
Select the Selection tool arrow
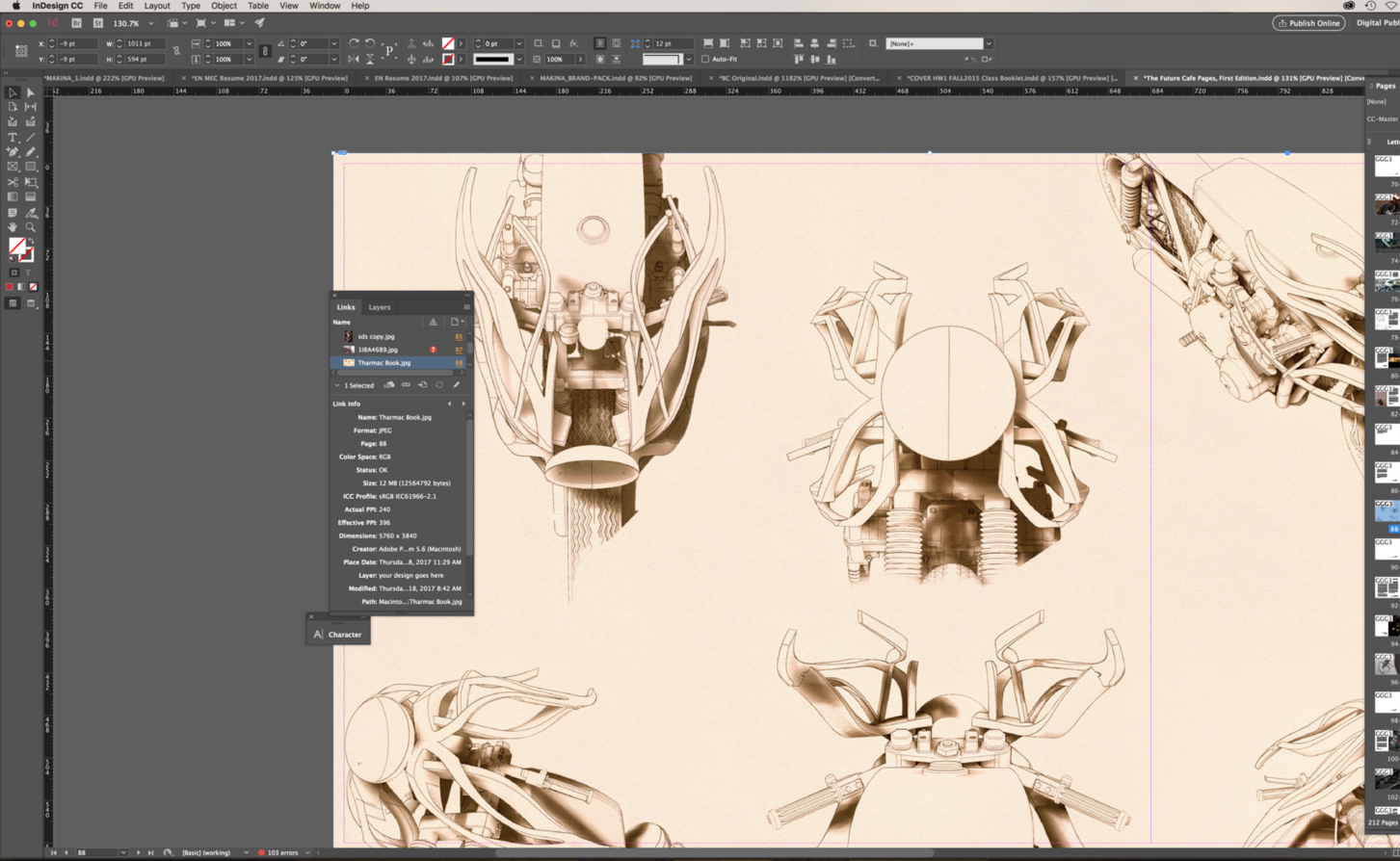(x=13, y=92)
